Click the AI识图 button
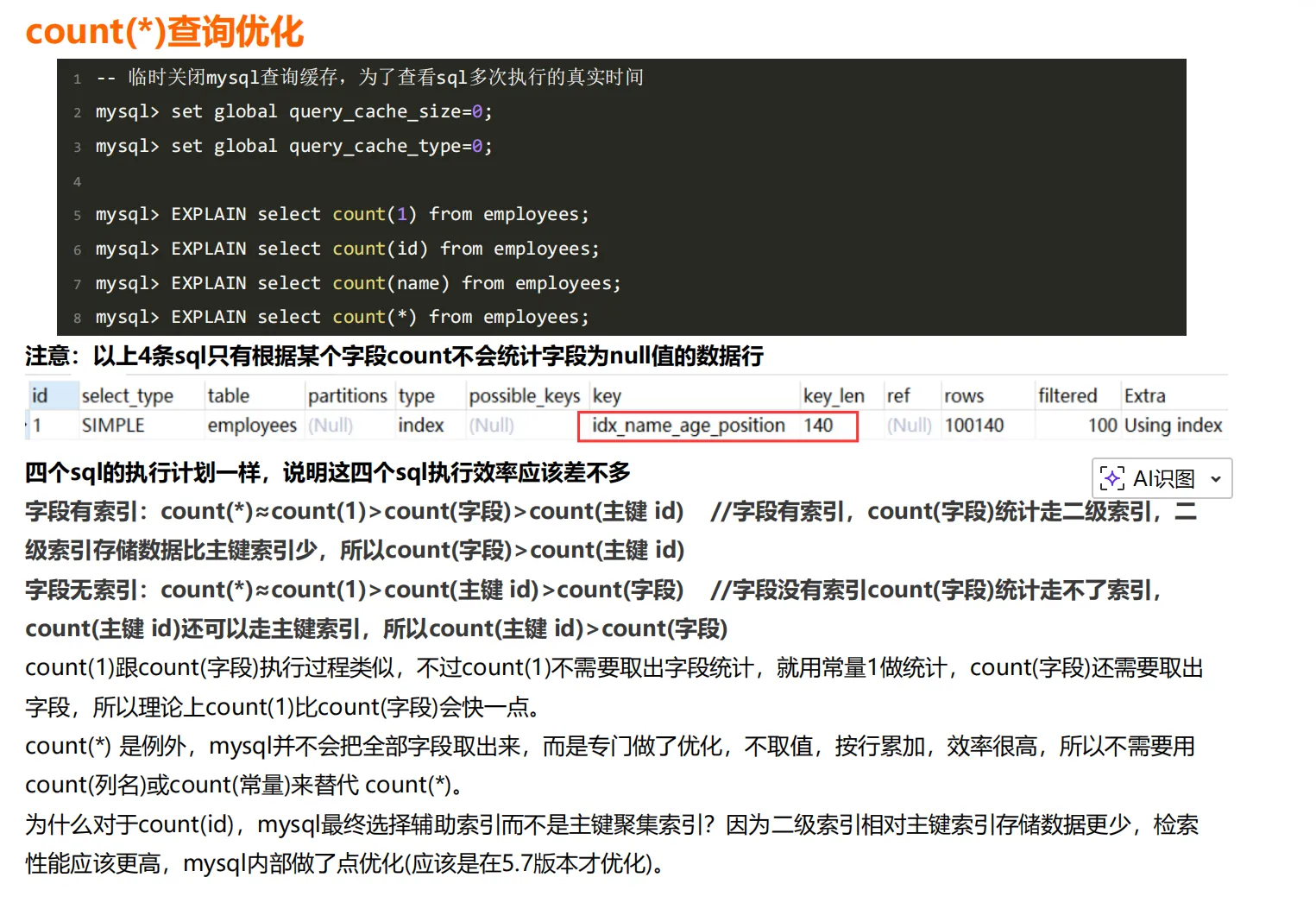Viewport: 1316px width, 909px height. (x=1162, y=478)
